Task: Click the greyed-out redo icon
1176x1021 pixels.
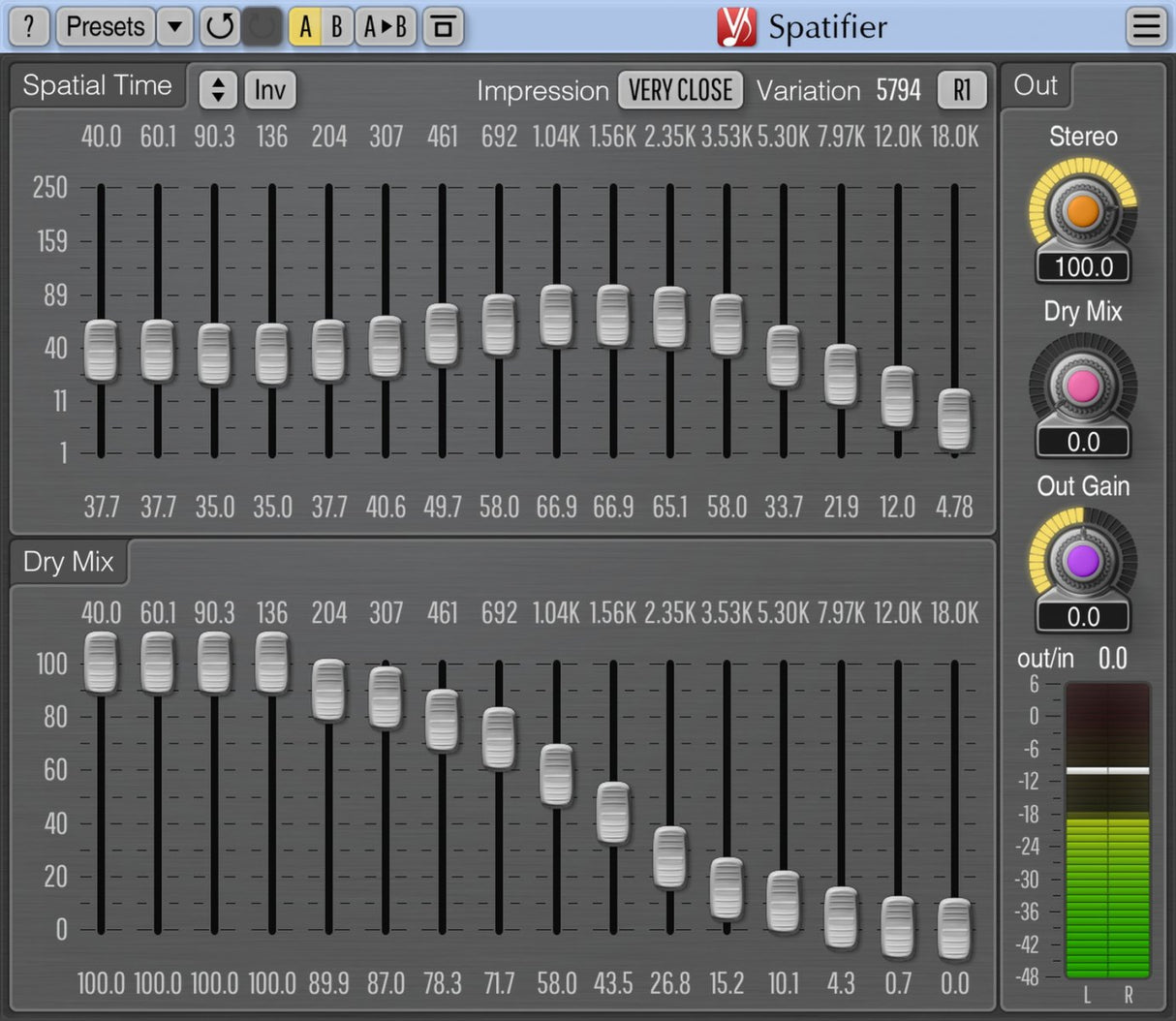Action: click(262, 27)
